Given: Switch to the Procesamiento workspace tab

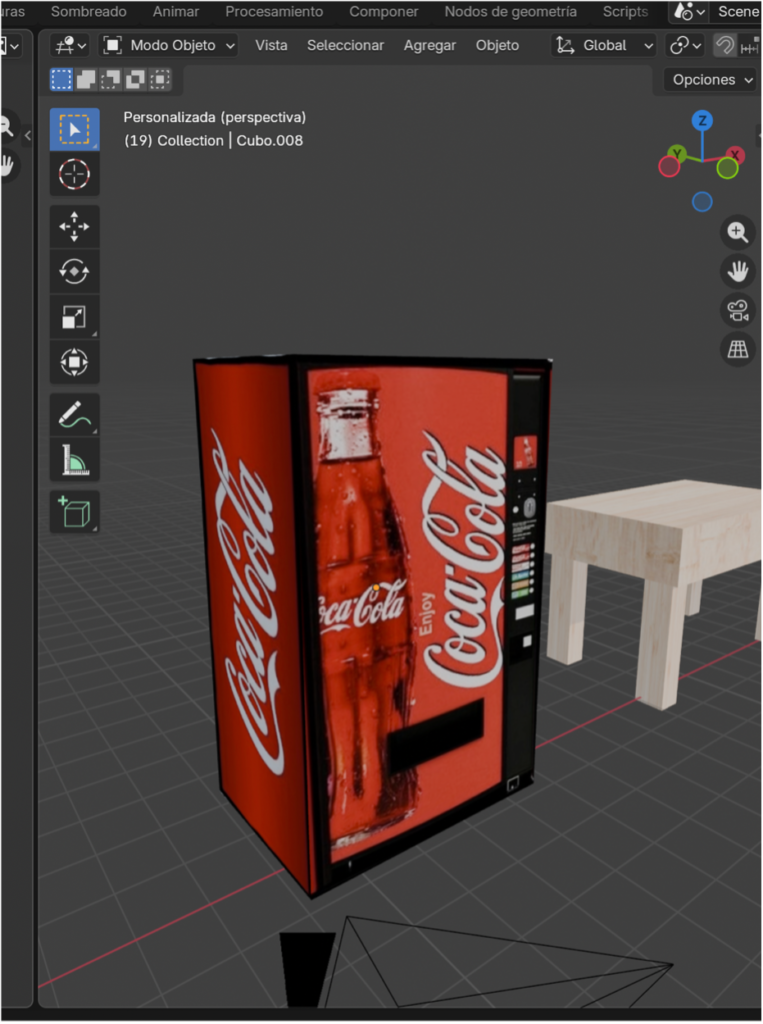Looking at the screenshot, I should 274,12.
